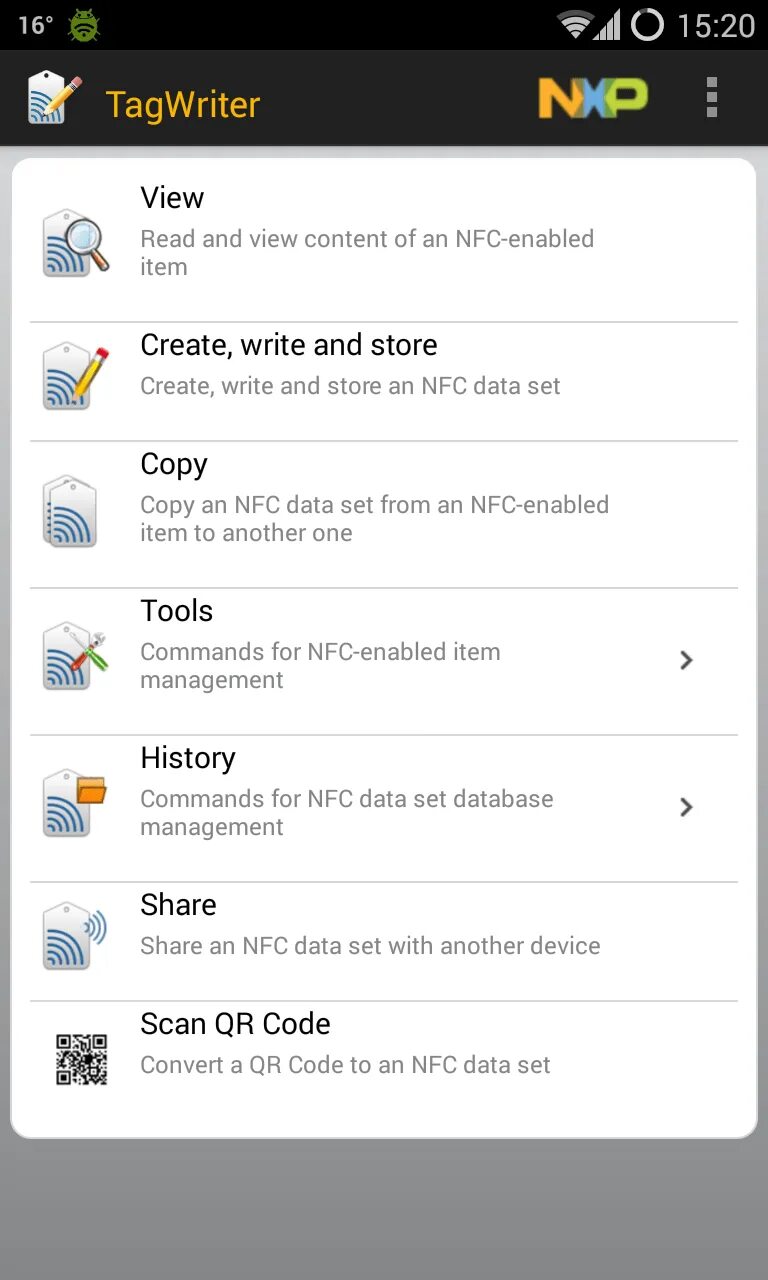The image size is (768, 1280).
Task: Tap the Tools wrench tag icon
Action: tap(76, 656)
